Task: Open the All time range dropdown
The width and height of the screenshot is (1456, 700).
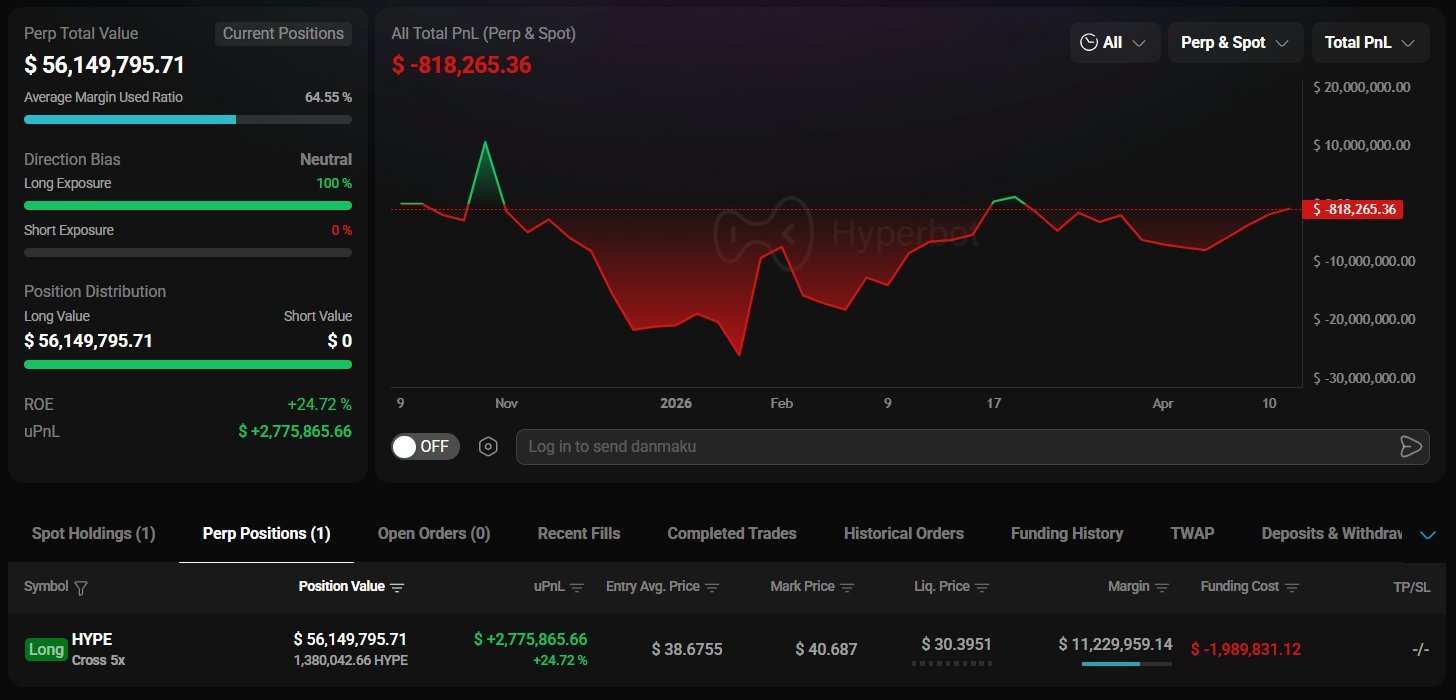Action: point(1114,43)
